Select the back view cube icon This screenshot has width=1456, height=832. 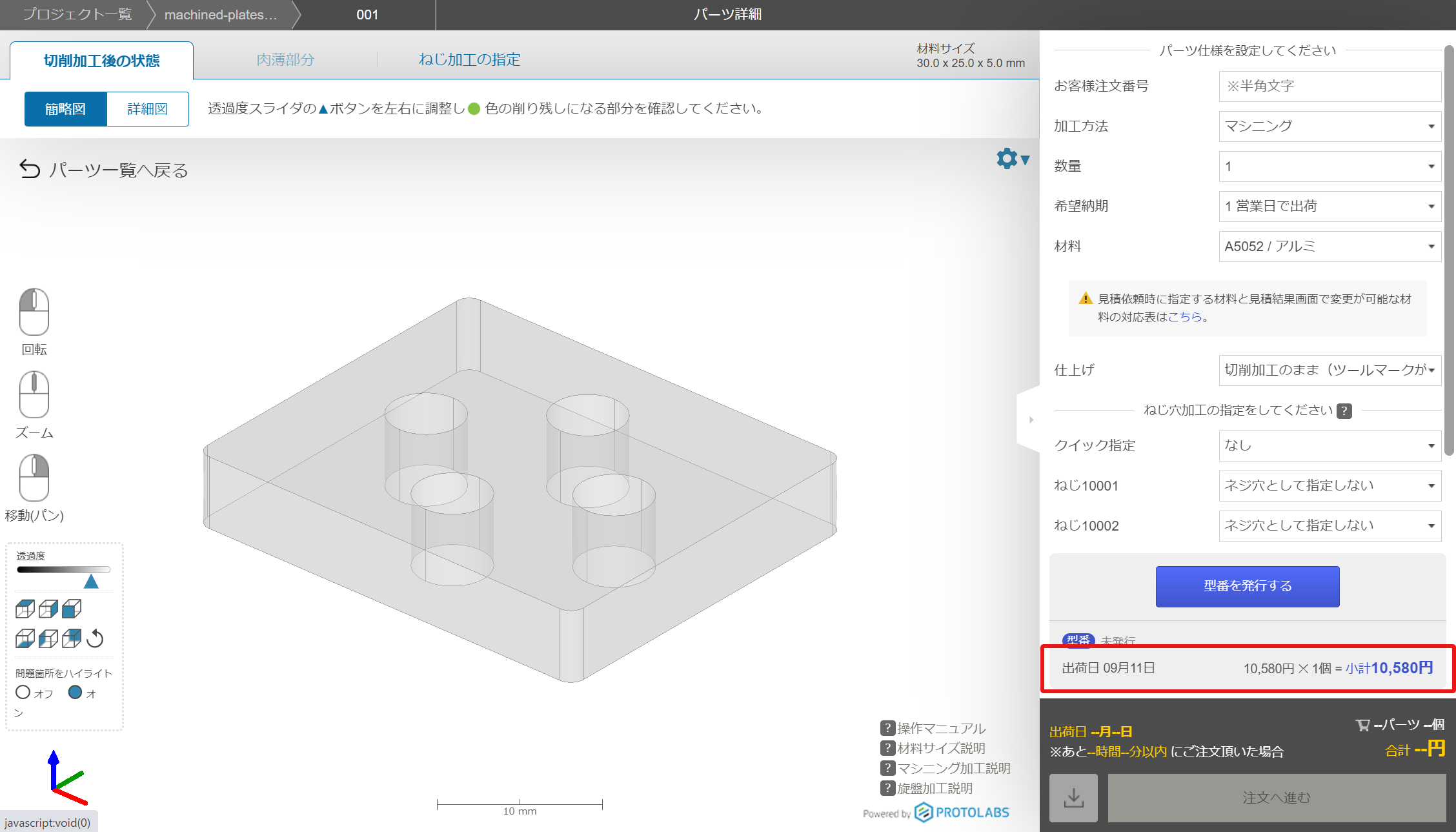(72, 638)
